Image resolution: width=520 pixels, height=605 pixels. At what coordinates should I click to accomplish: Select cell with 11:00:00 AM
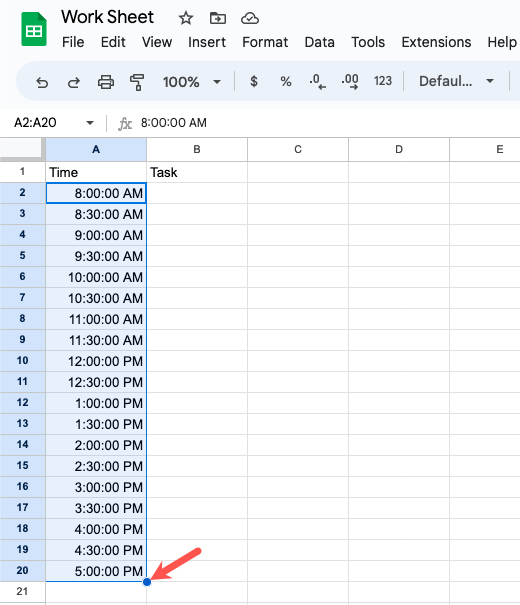click(x=96, y=319)
